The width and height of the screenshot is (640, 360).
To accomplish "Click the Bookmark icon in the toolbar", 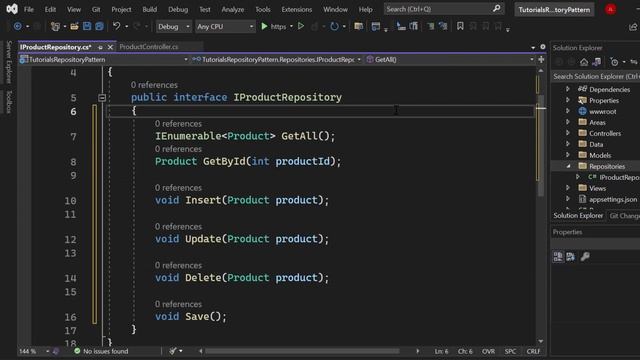I will click(x=460, y=27).
